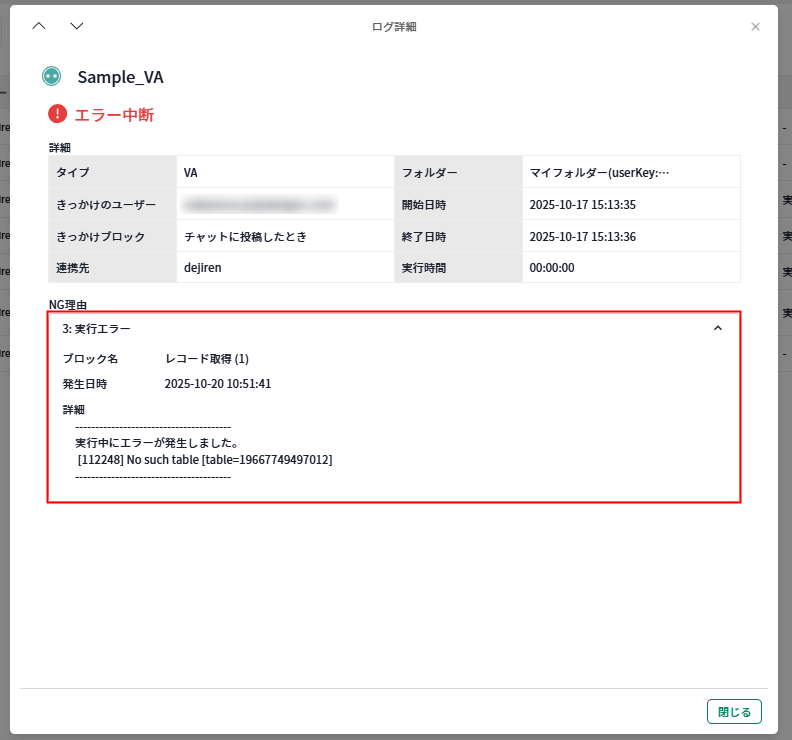Click the 3: 実行エラー section header
792x740 pixels.
pyautogui.click(x=96, y=328)
